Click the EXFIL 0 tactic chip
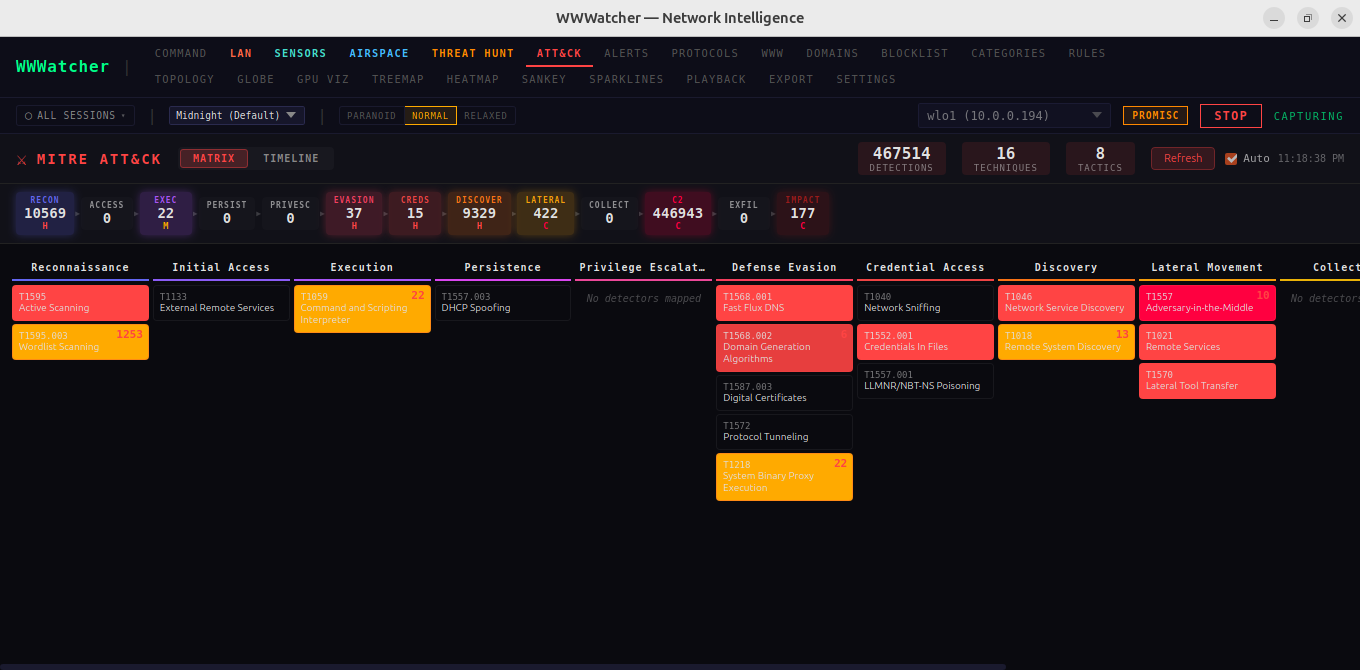Viewport: 1360px width, 670px height. (744, 213)
